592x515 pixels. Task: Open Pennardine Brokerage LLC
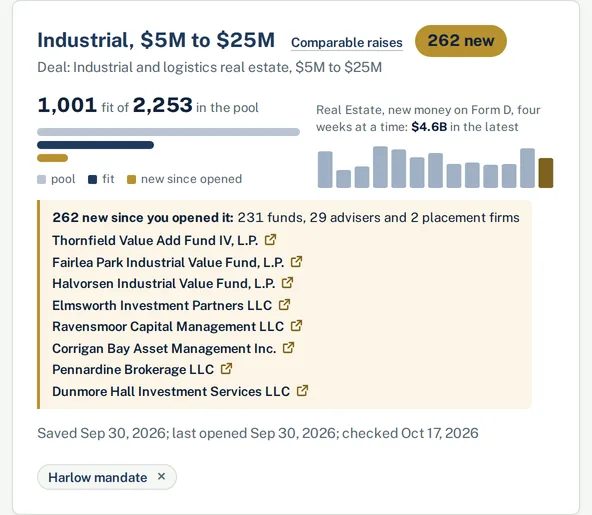click(133, 369)
